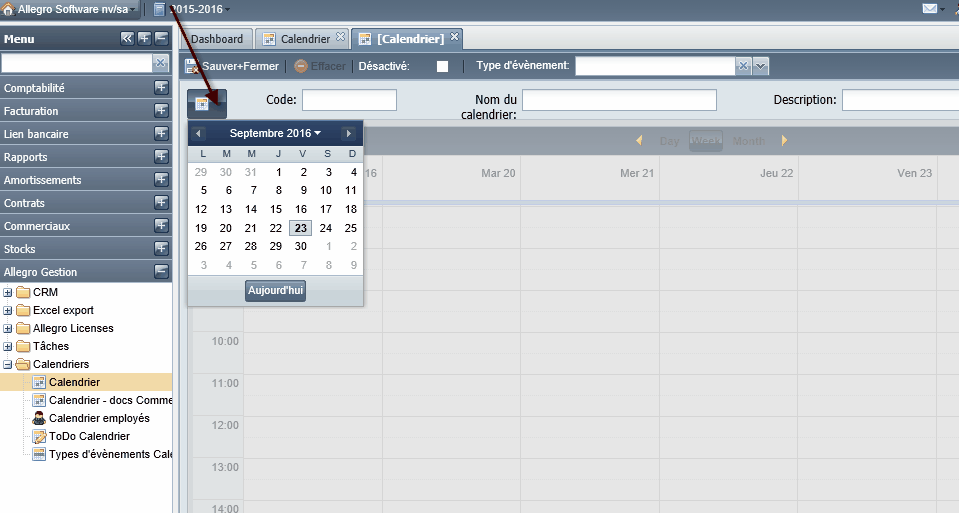Navigate to next week arrow
Screen dimensions: 959x513
coord(784,141)
